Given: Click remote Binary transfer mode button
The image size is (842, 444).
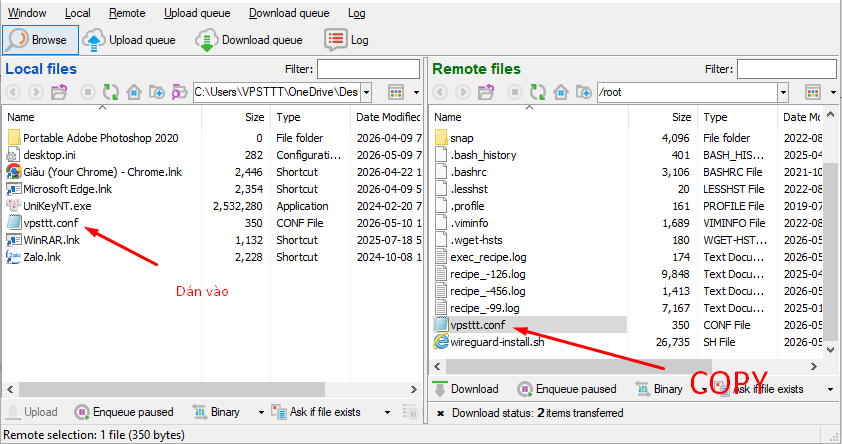Looking at the screenshot, I should pyautogui.click(x=659, y=389).
